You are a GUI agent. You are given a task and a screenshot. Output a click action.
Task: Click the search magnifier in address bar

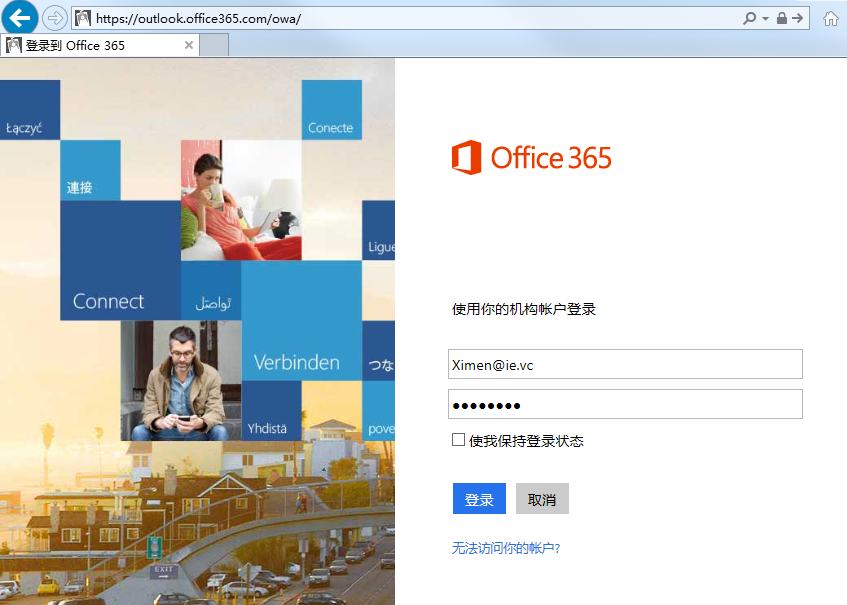point(750,18)
